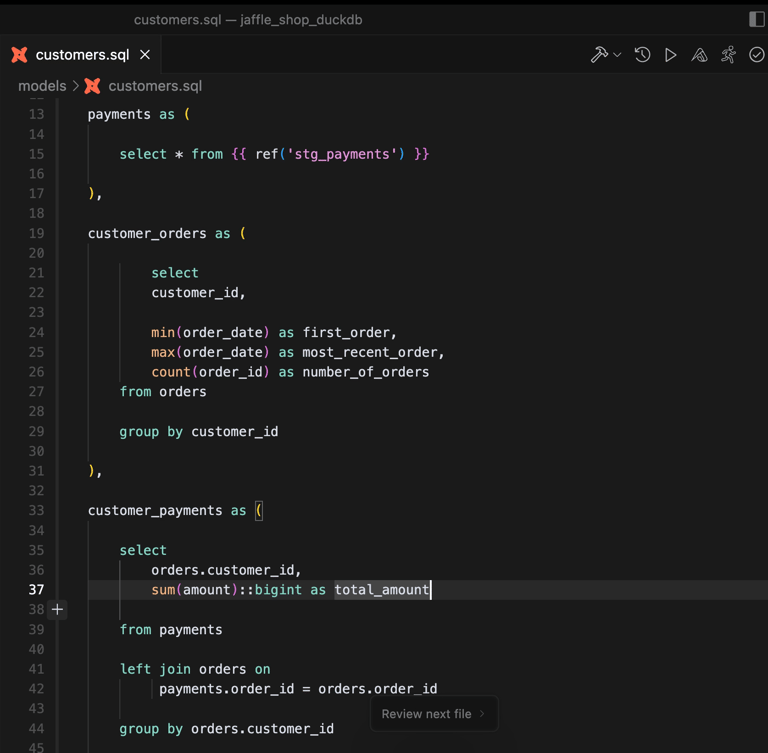Click 'left join orders on' on line 41
The image size is (768, 753).
195,669
